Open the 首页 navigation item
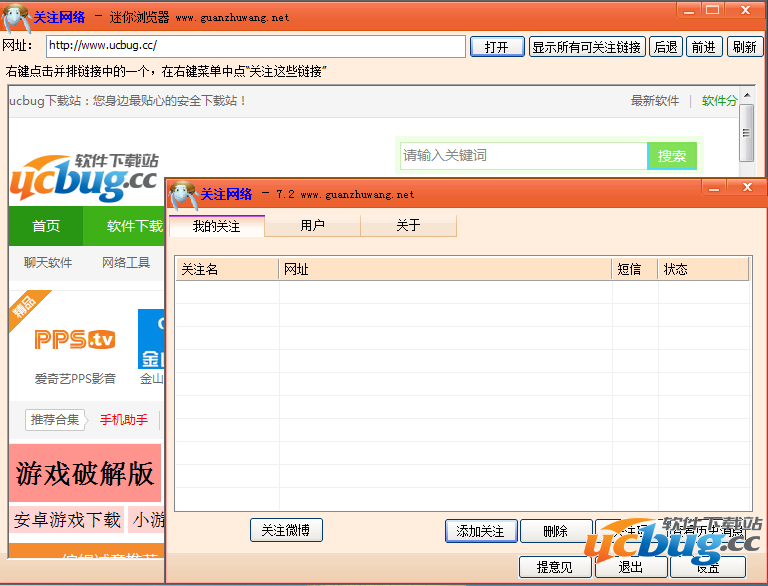The height and width of the screenshot is (586, 768). (46, 226)
